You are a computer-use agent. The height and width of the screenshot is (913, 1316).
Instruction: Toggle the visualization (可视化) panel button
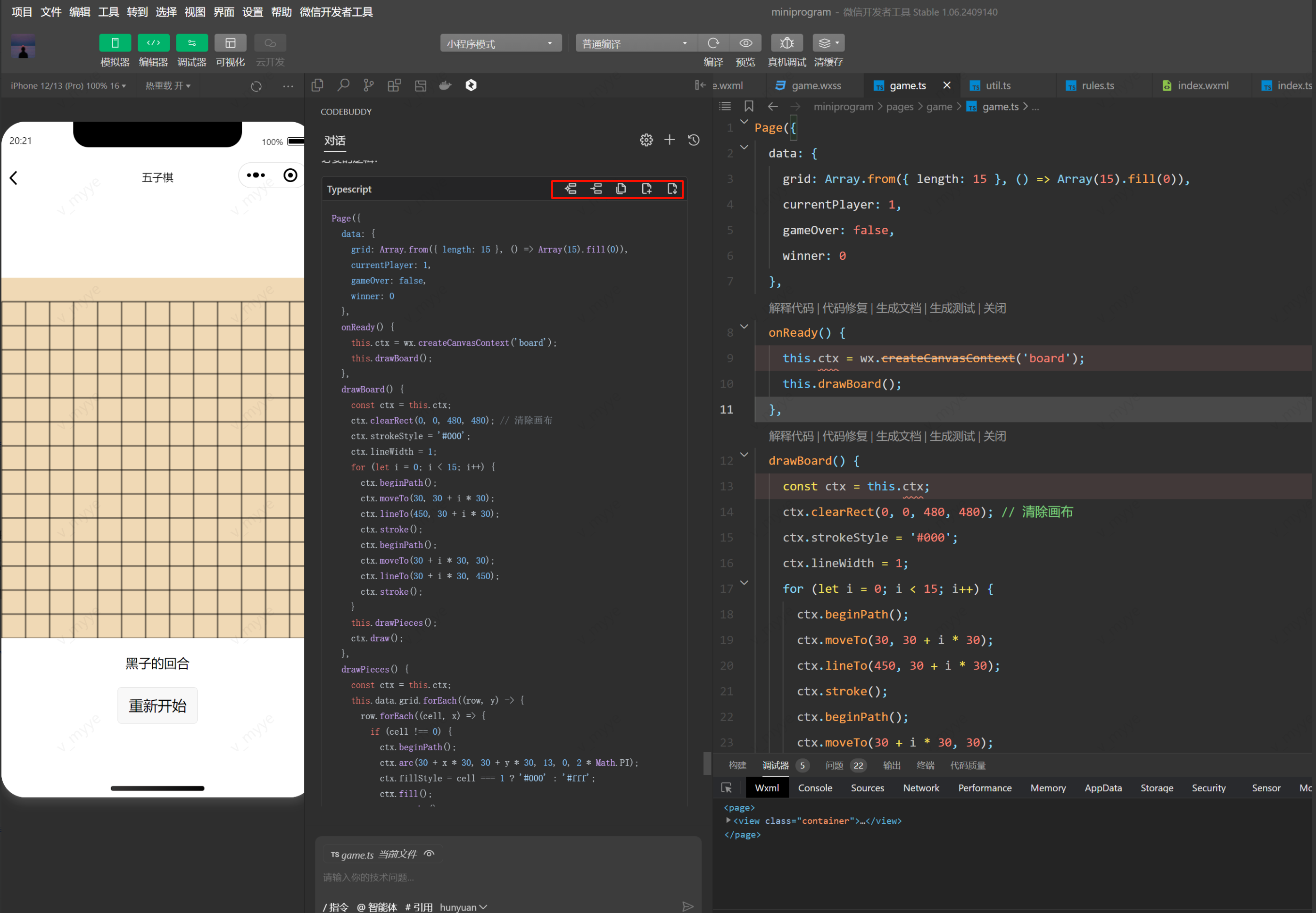point(230,43)
